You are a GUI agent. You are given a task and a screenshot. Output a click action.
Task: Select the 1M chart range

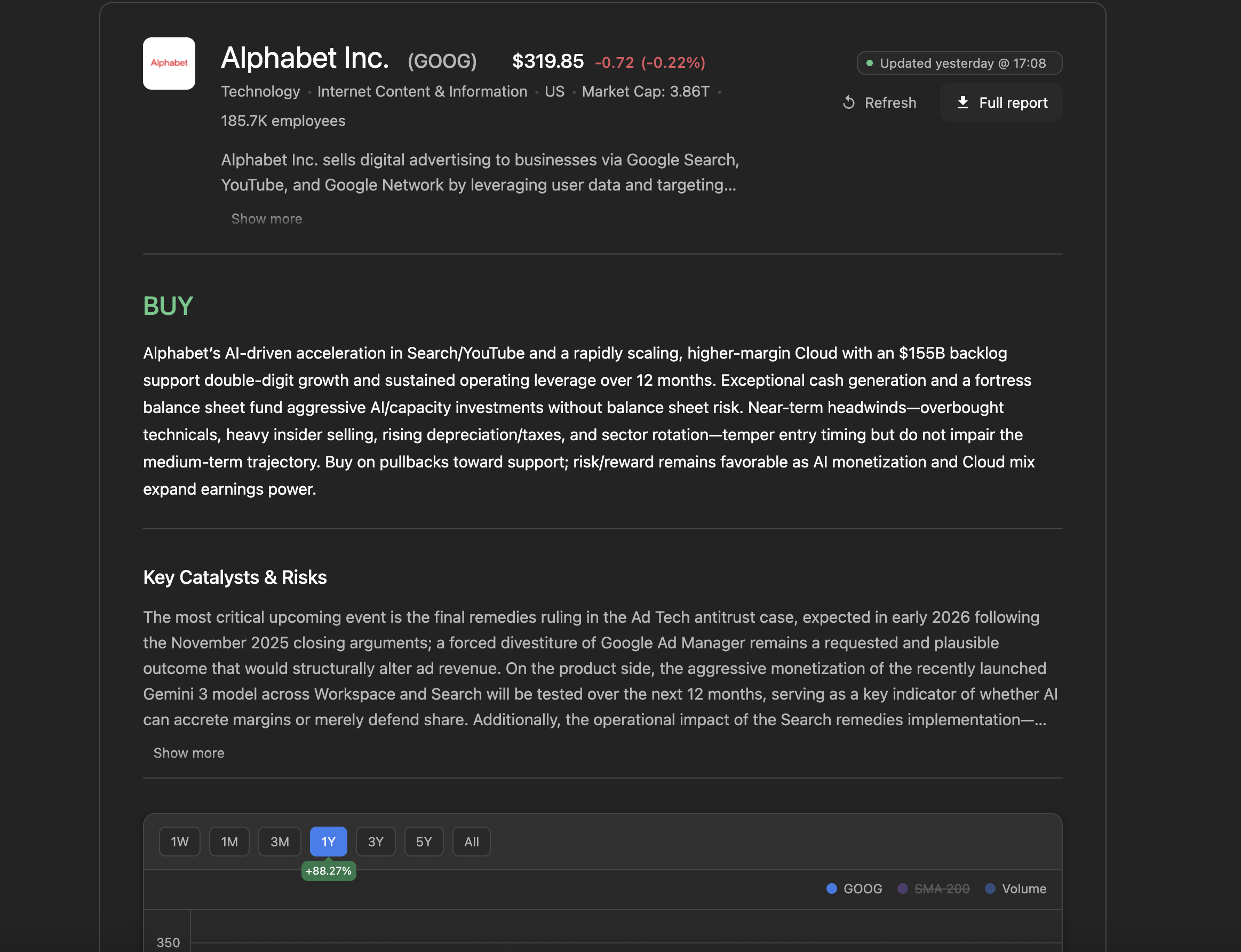[x=229, y=841]
